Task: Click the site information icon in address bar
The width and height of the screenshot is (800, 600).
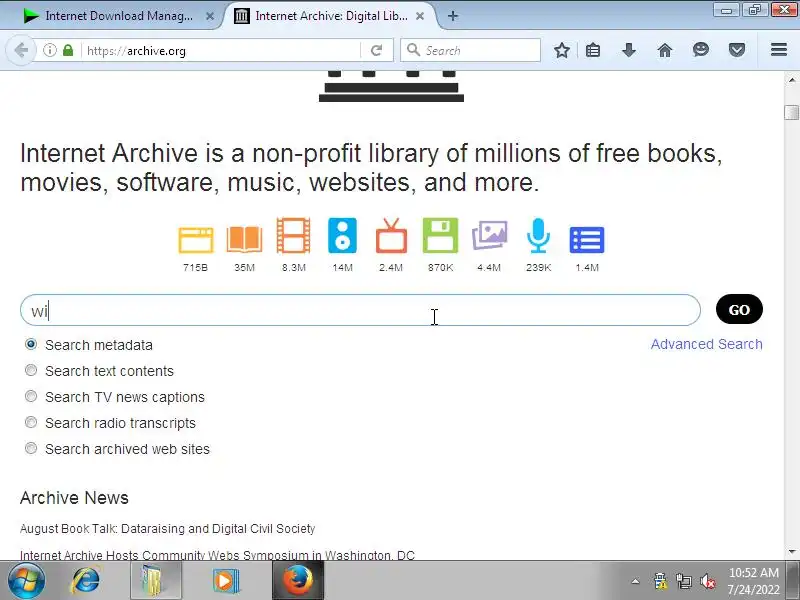Action: coord(49,50)
